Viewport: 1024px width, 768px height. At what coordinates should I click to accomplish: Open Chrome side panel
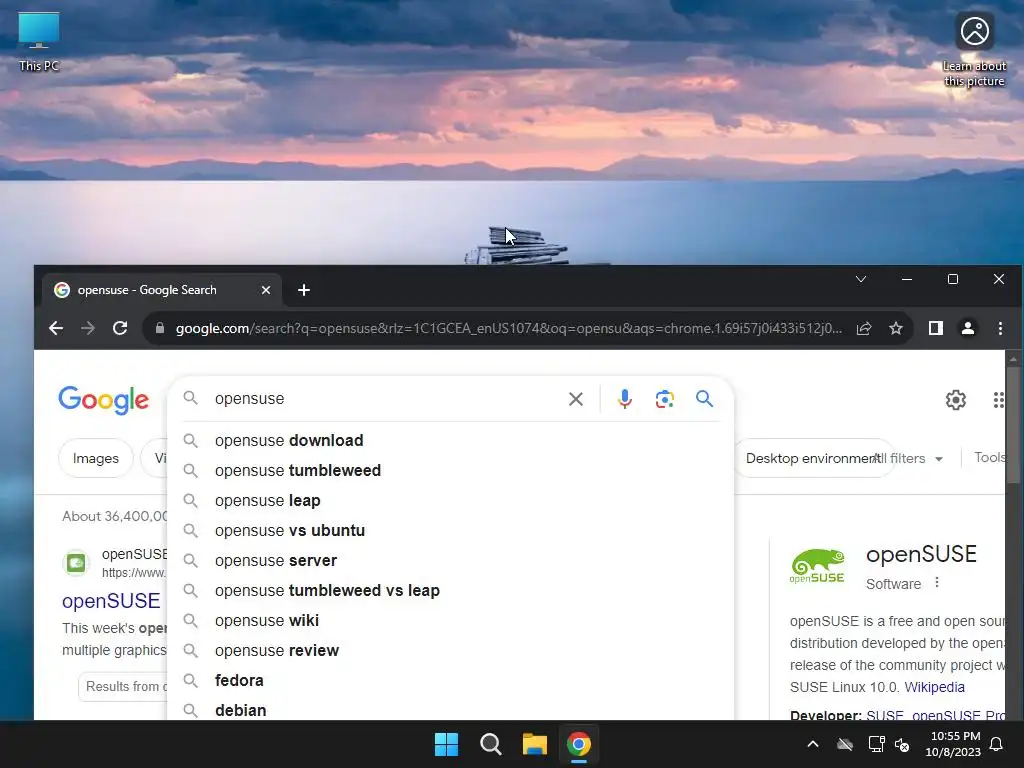(936, 328)
